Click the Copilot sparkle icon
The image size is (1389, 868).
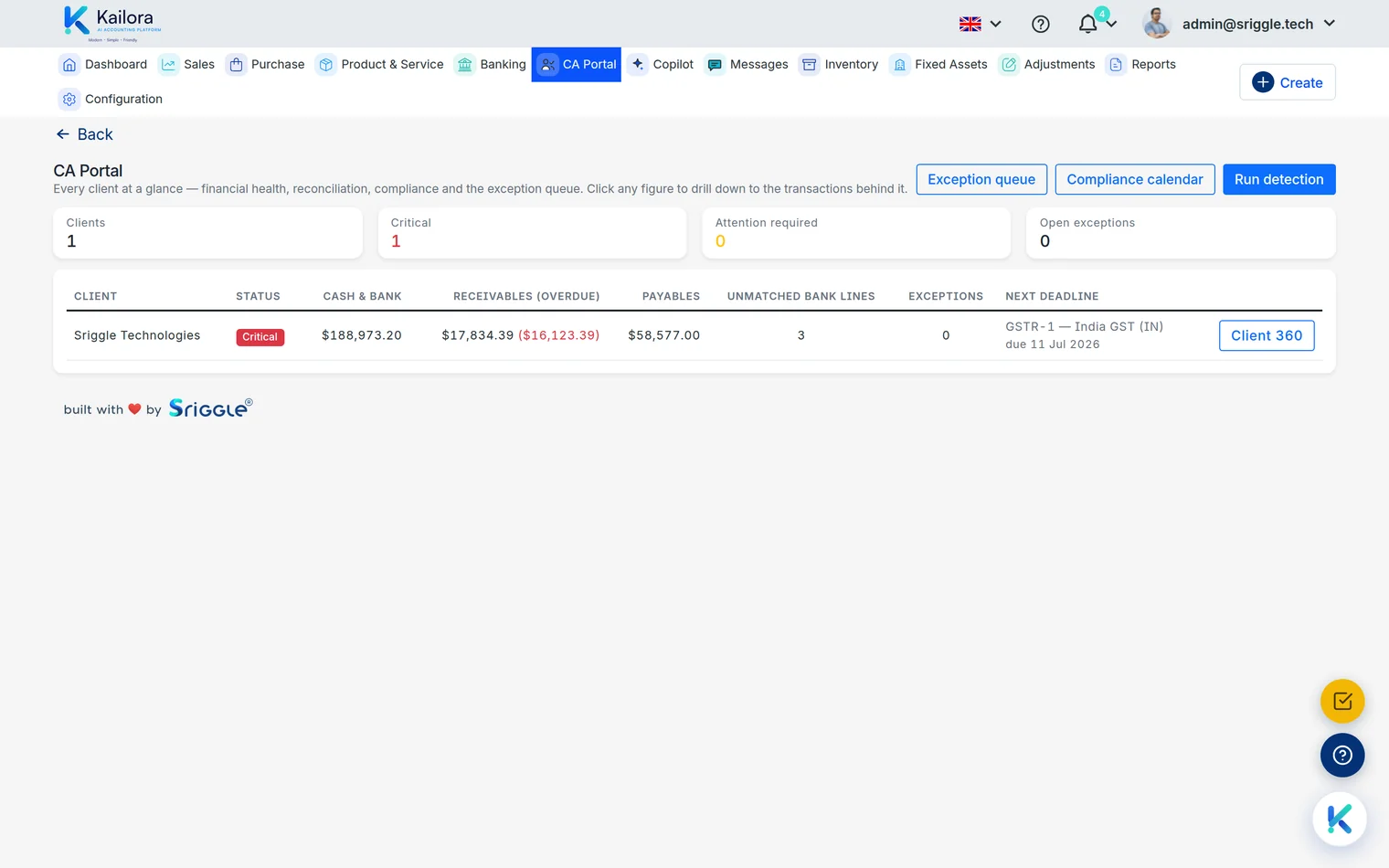(x=638, y=65)
